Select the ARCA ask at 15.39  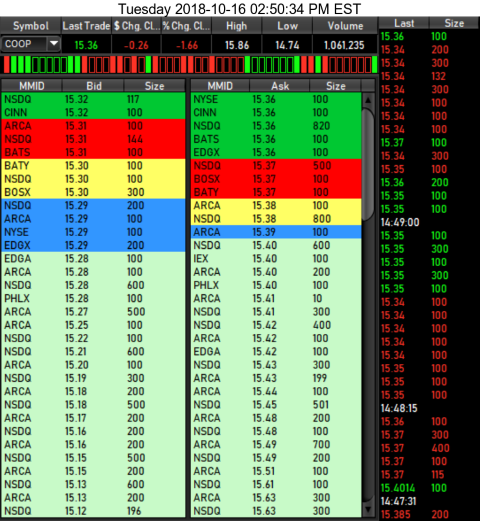[276, 232]
